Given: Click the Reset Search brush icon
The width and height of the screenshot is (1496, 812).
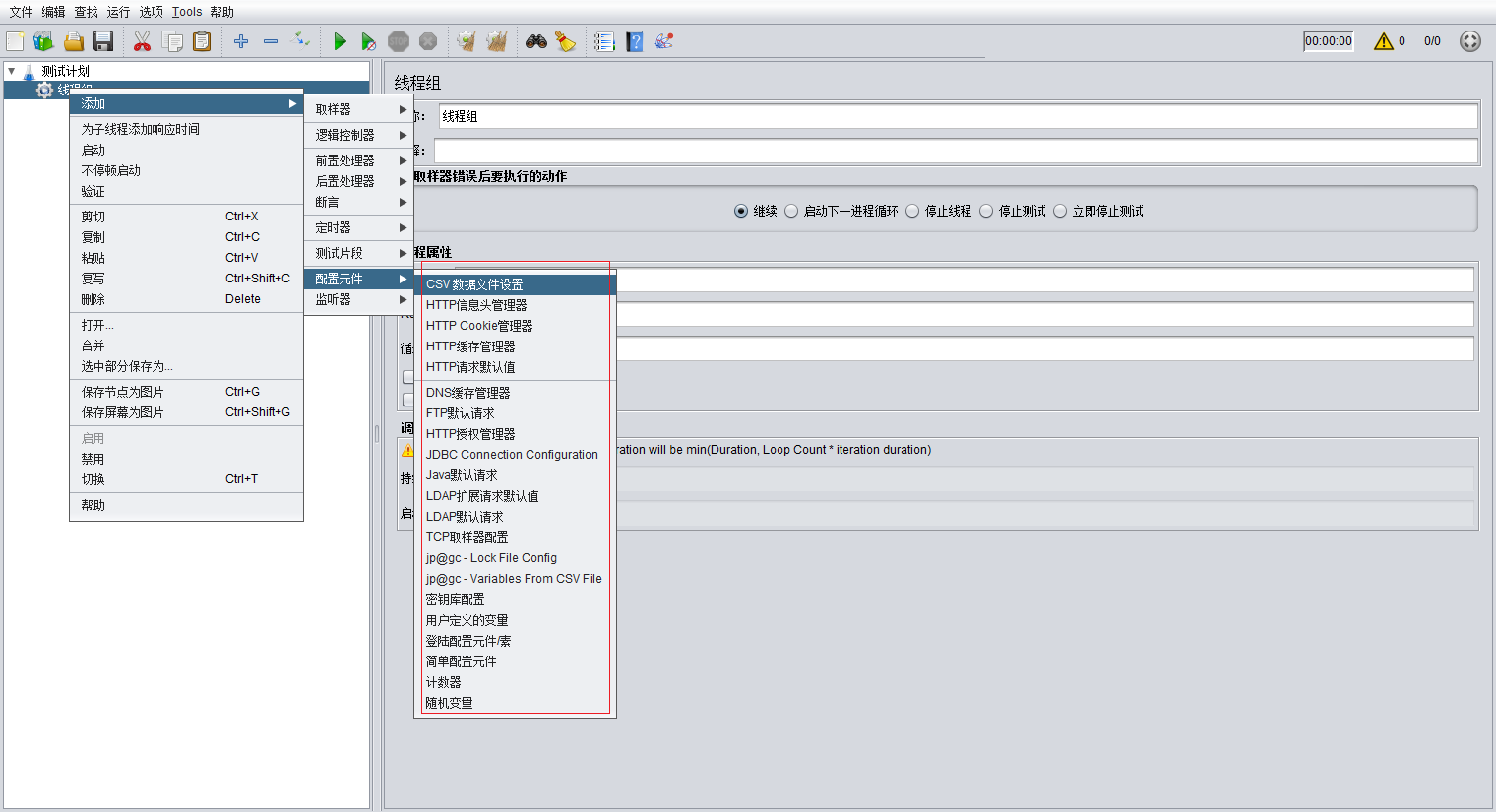Looking at the screenshot, I should click(x=565, y=41).
